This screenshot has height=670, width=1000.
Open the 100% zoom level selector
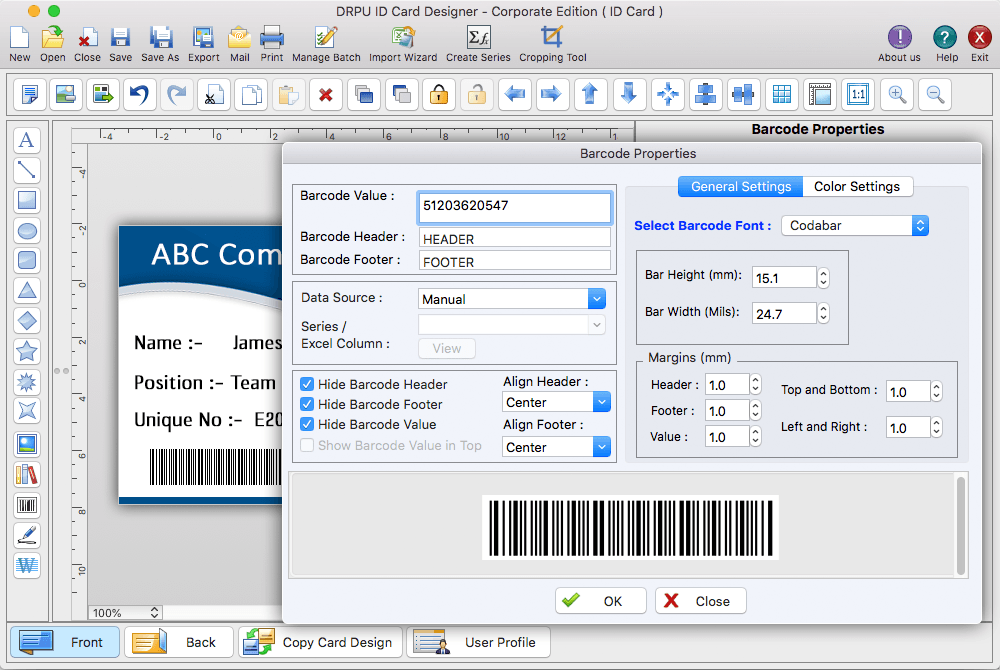point(124,613)
